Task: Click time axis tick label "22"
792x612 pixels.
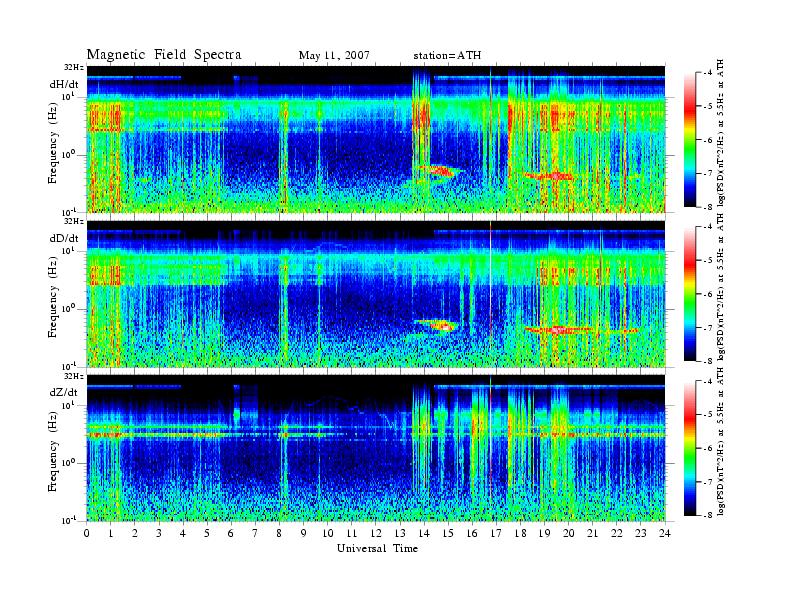Action: (x=617, y=534)
